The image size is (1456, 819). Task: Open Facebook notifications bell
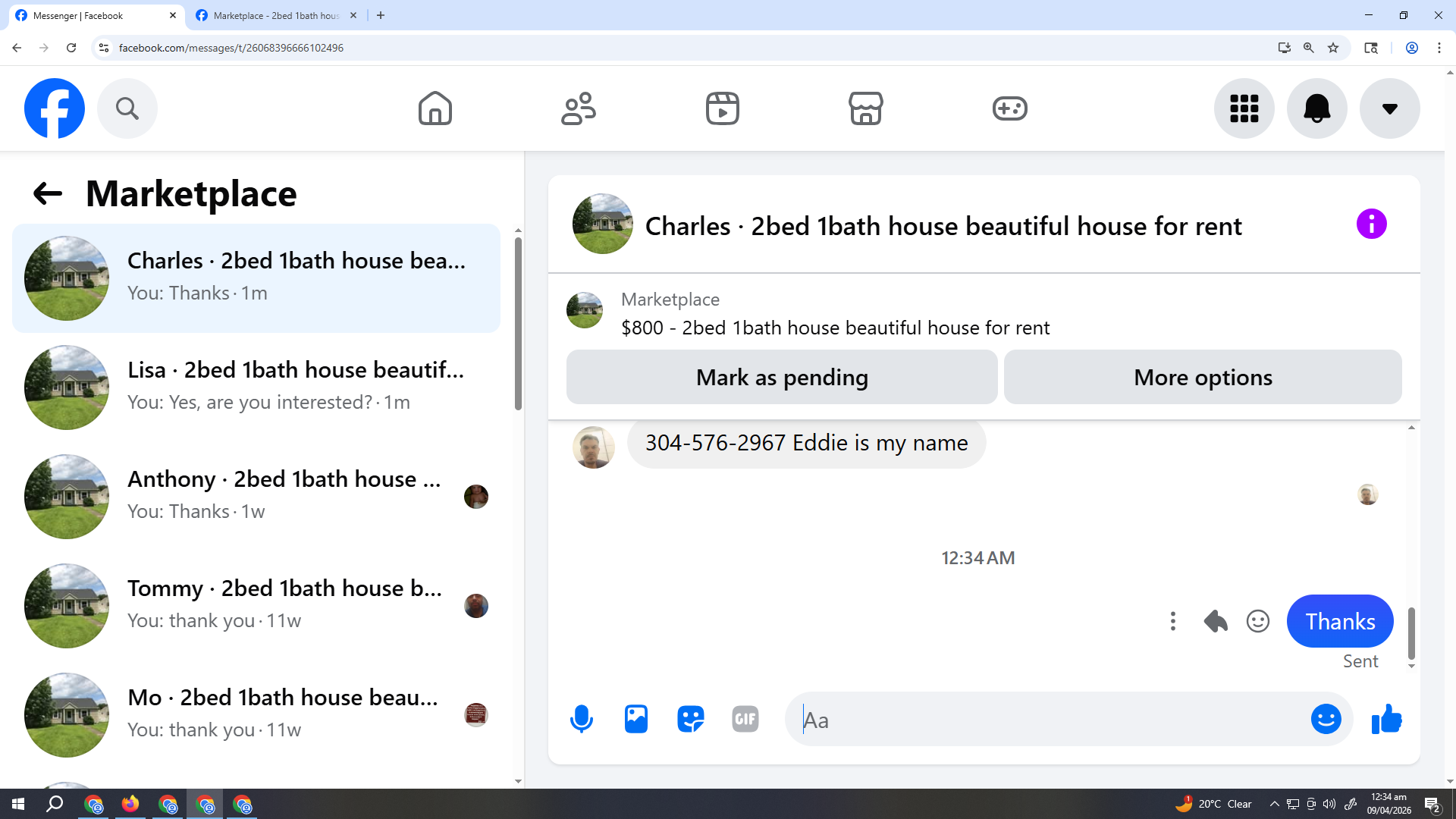1316,108
